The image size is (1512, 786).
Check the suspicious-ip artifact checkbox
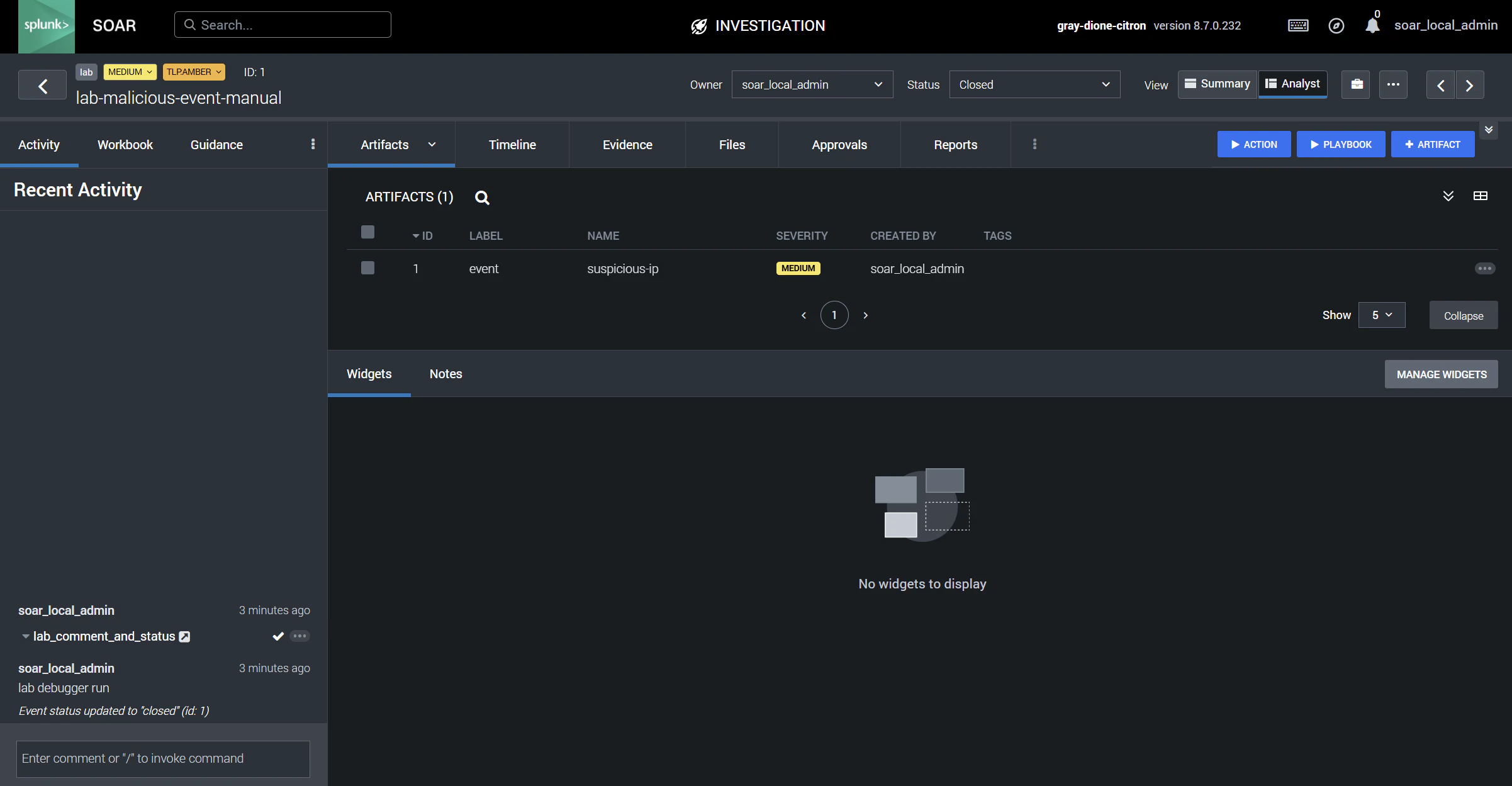pos(367,268)
